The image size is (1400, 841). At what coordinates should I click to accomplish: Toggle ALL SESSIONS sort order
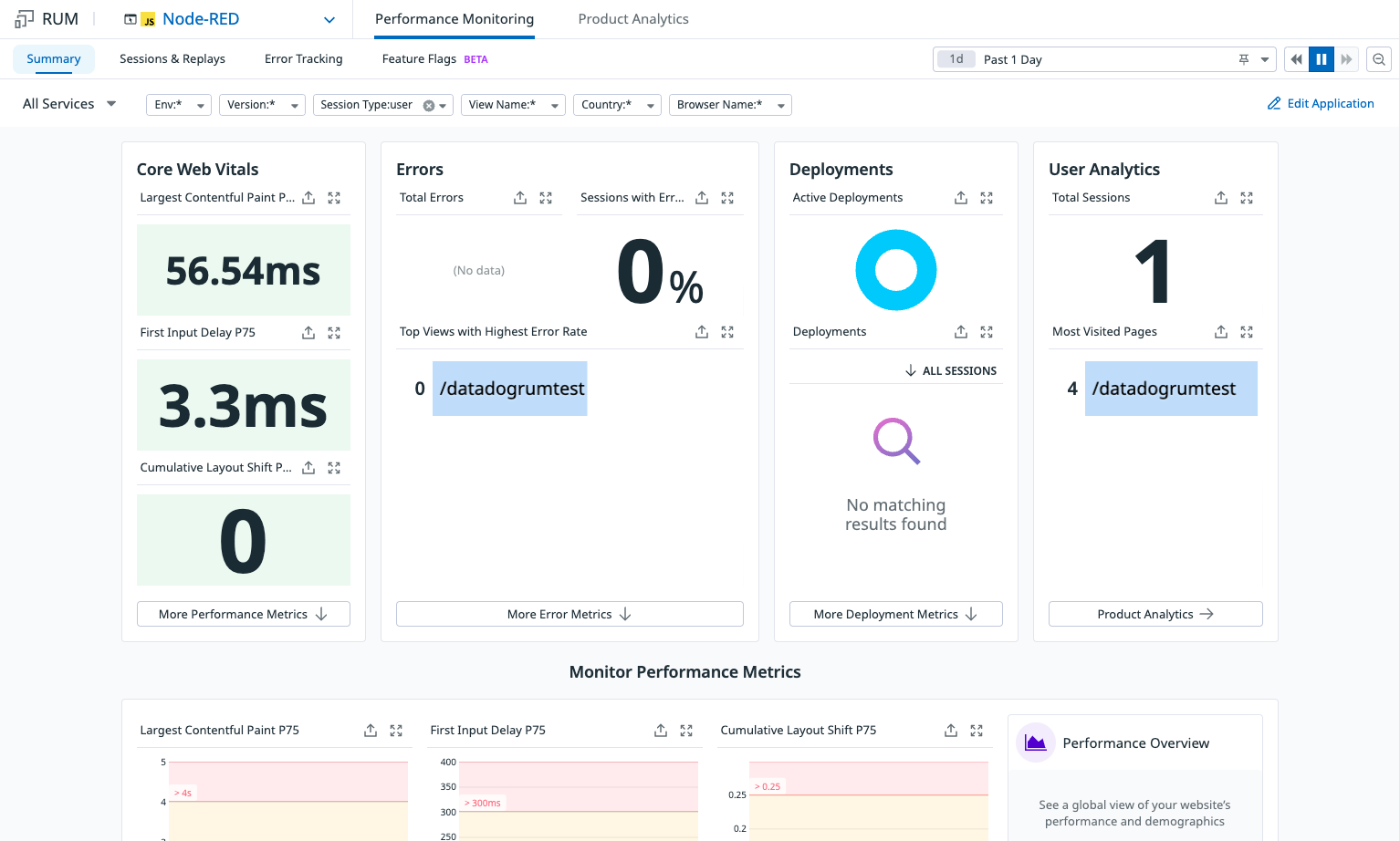click(951, 370)
